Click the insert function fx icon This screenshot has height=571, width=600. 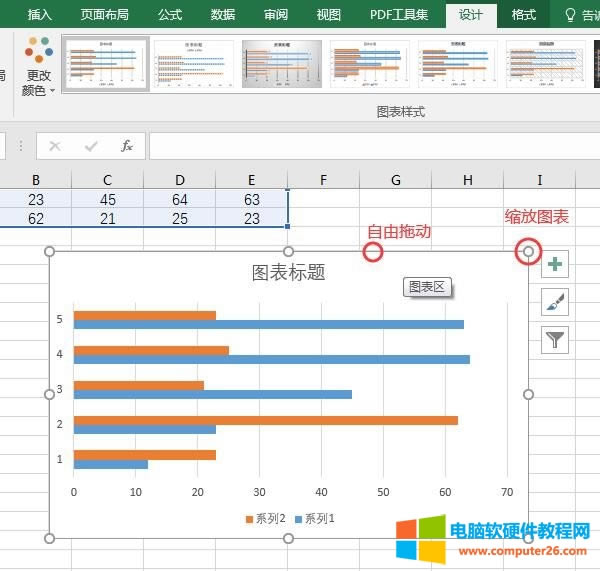(127, 146)
